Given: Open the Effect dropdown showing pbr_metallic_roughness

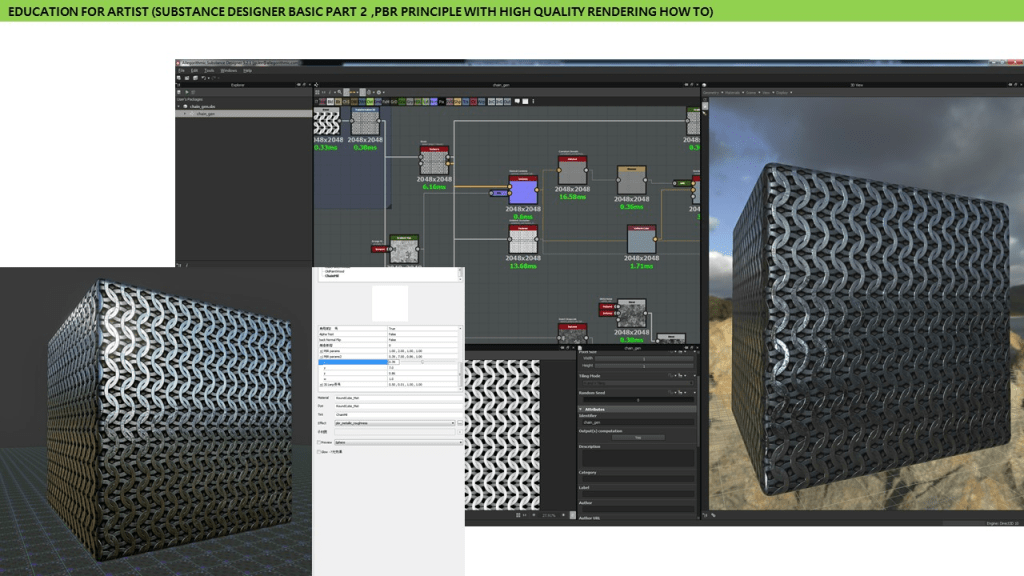Looking at the screenshot, I should (x=393, y=423).
